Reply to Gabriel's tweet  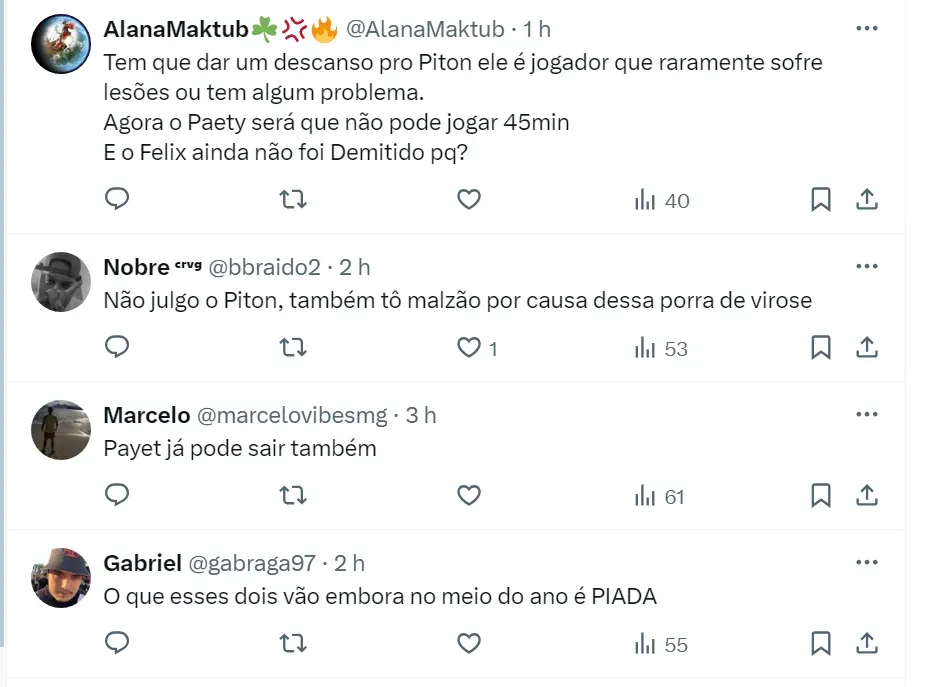pyautogui.click(x=117, y=644)
